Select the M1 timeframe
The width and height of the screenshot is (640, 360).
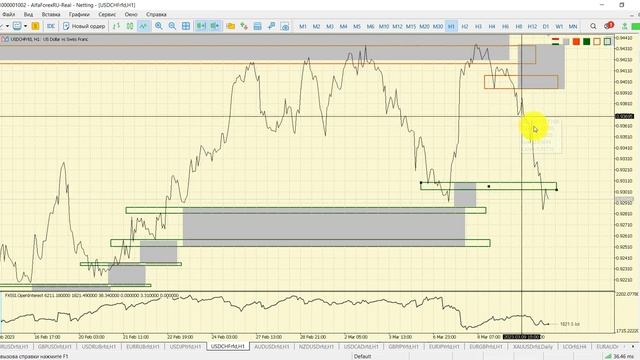(303, 26)
